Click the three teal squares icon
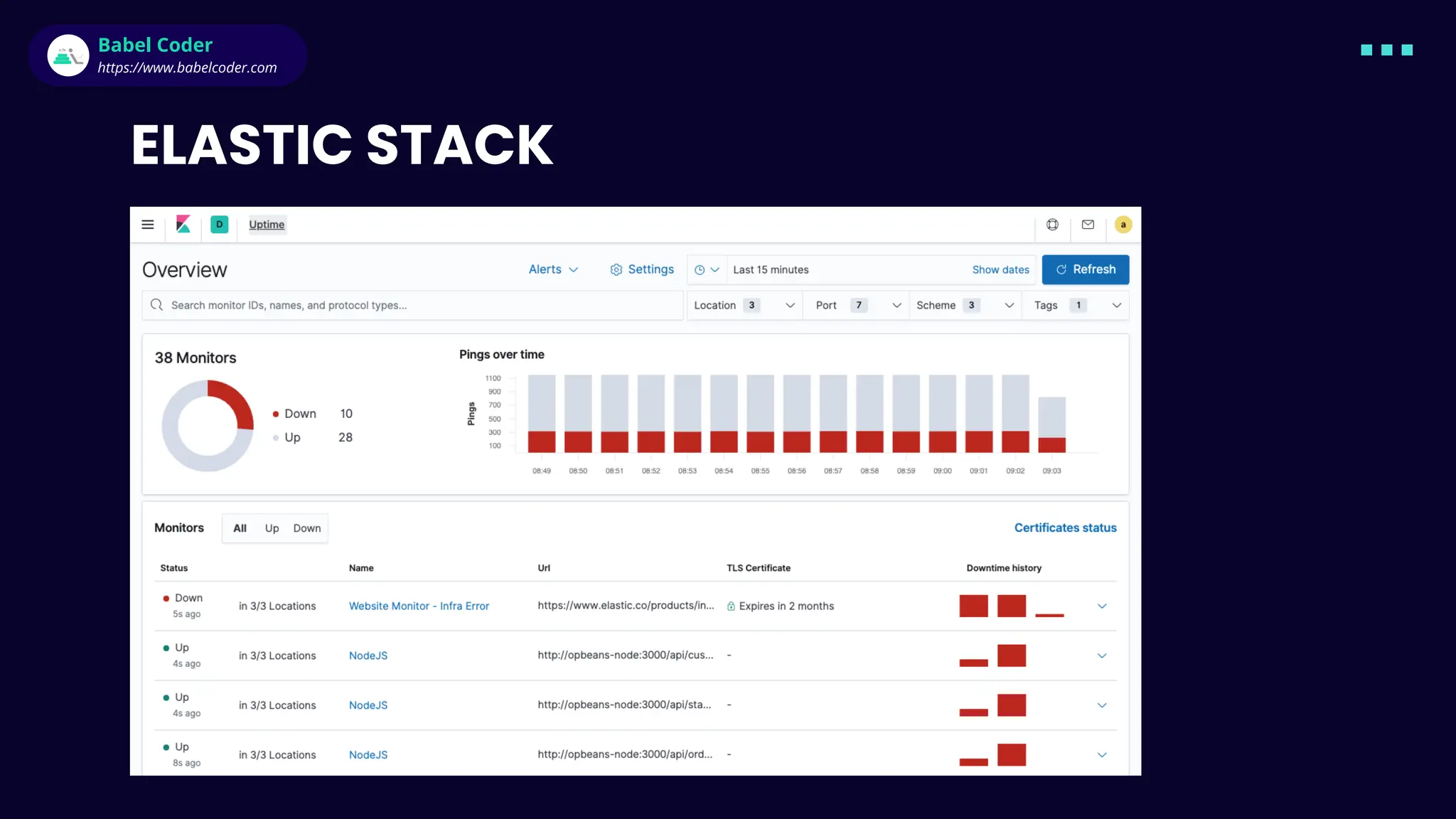 1386,50
